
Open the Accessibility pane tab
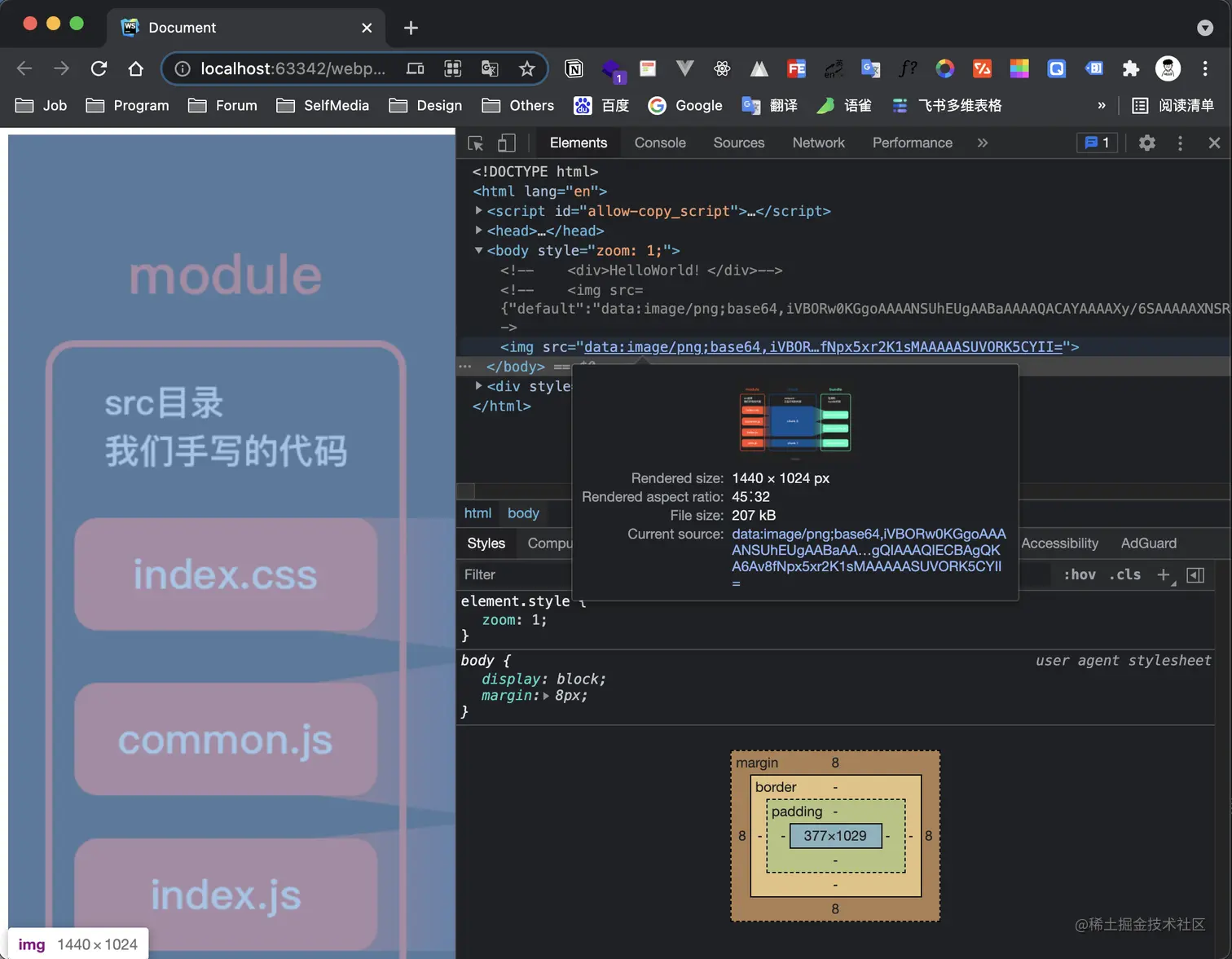(x=1059, y=543)
